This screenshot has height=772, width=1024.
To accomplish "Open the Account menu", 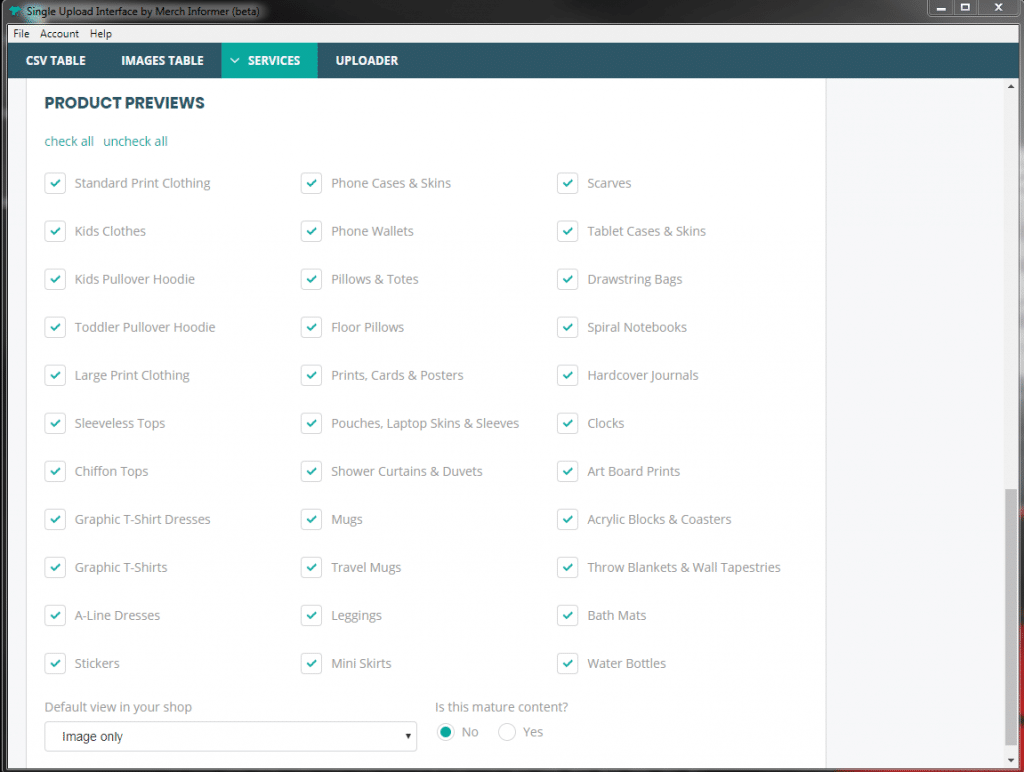I will pyautogui.click(x=59, y=33).
